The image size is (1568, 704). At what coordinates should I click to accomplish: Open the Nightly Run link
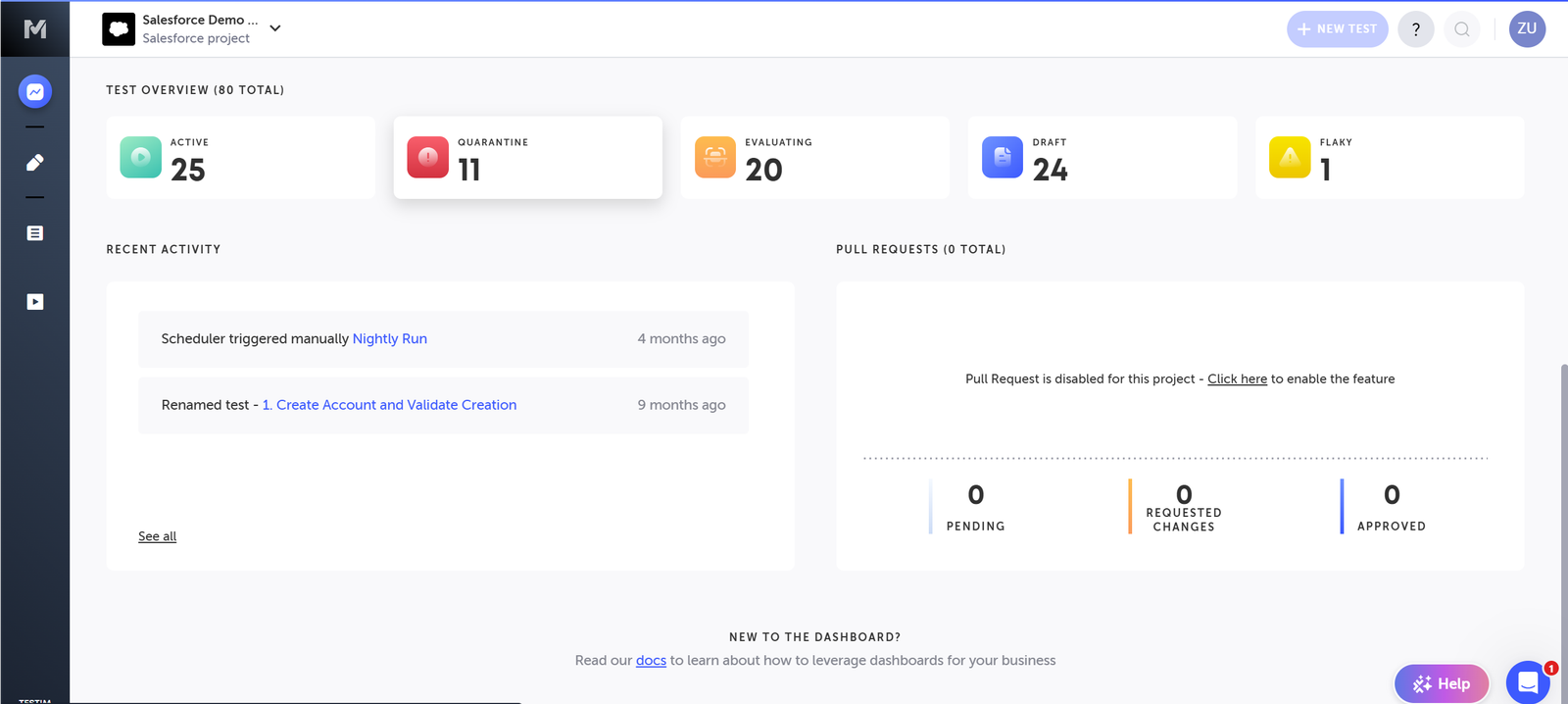click(390, 338)
